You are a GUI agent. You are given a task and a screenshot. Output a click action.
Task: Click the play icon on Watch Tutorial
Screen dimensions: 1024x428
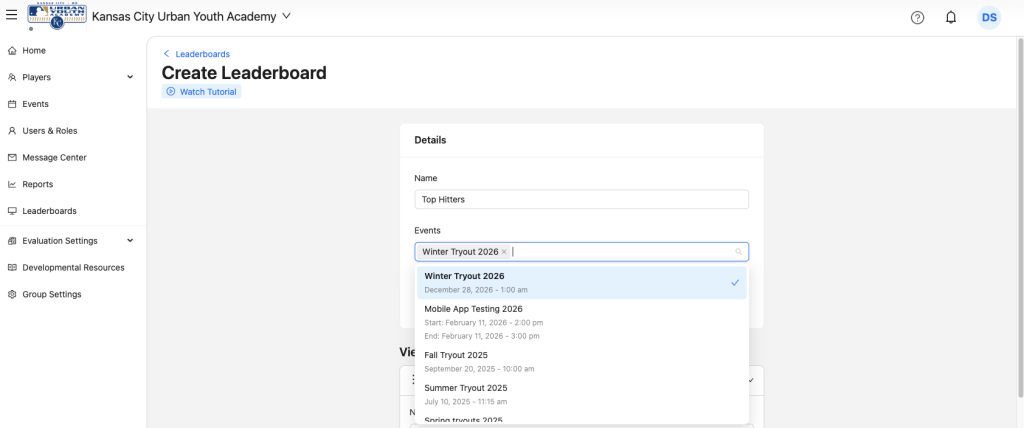coord(171,92)
